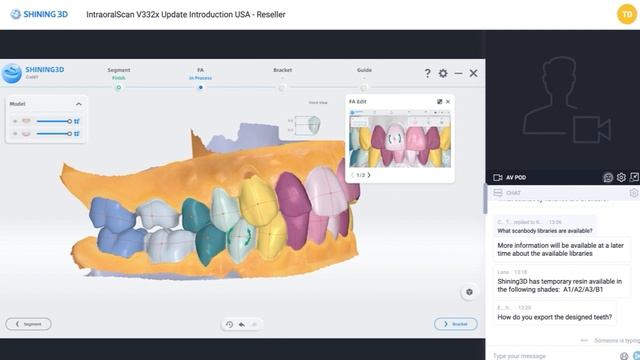The image size is (640, 360).
Task: Open AV POD settings gear
Action: click(x=621, y=178)
